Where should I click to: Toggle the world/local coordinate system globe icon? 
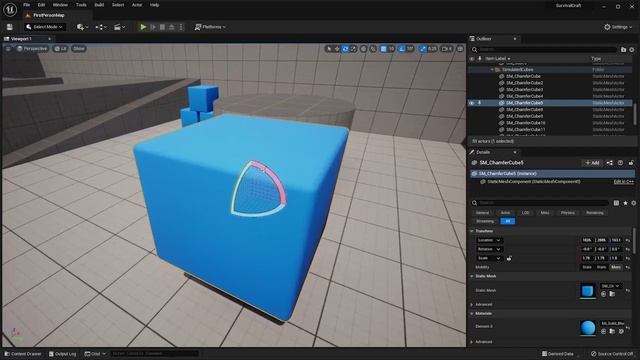pos(364,49)
